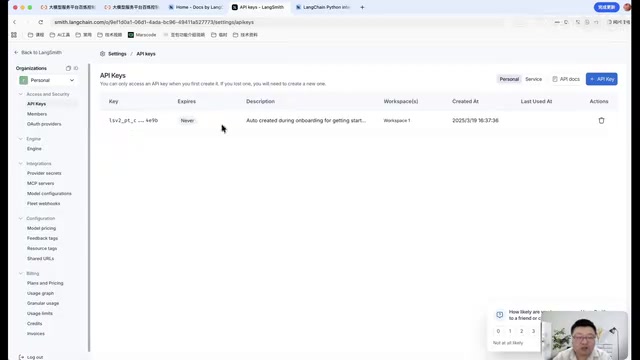Open Usage graph page
This screenshot has height=360, width=640.
[x=40, y=293]
